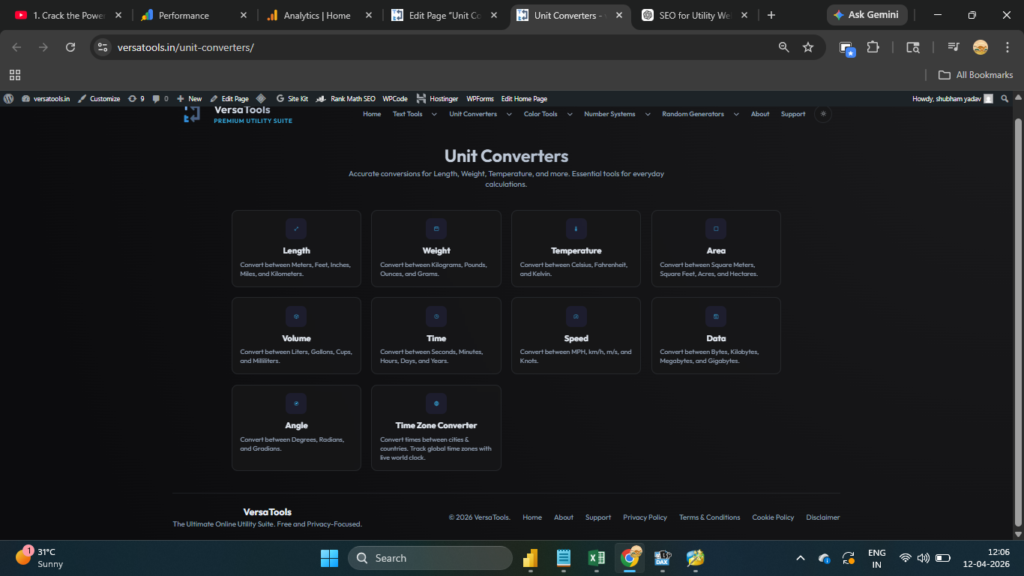Switch to Analytics Home tab
The width and height of the screenshot is (1024, 576).
coord(319,15)
